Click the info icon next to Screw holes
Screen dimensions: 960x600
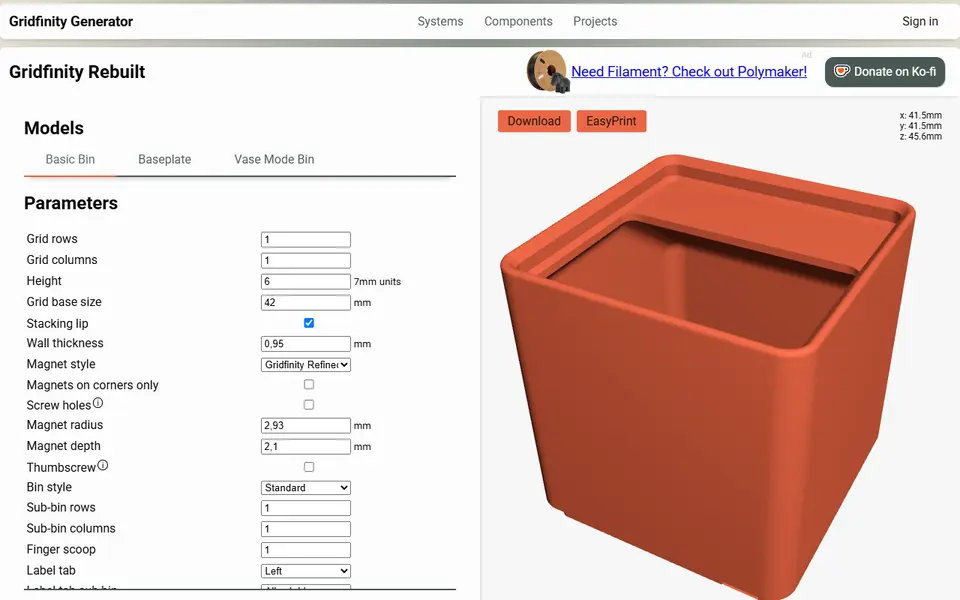(98, 403)
